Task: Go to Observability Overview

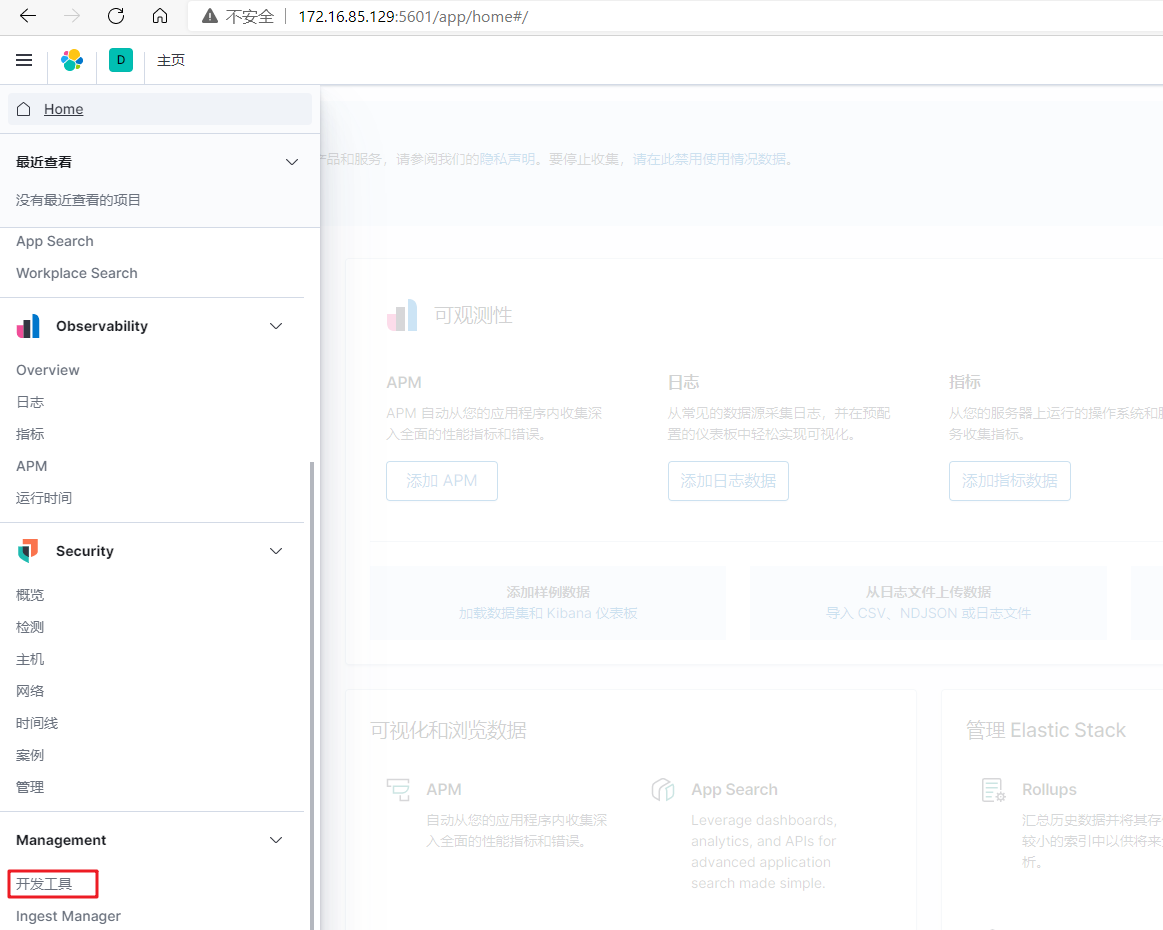Action: [47, 370]
